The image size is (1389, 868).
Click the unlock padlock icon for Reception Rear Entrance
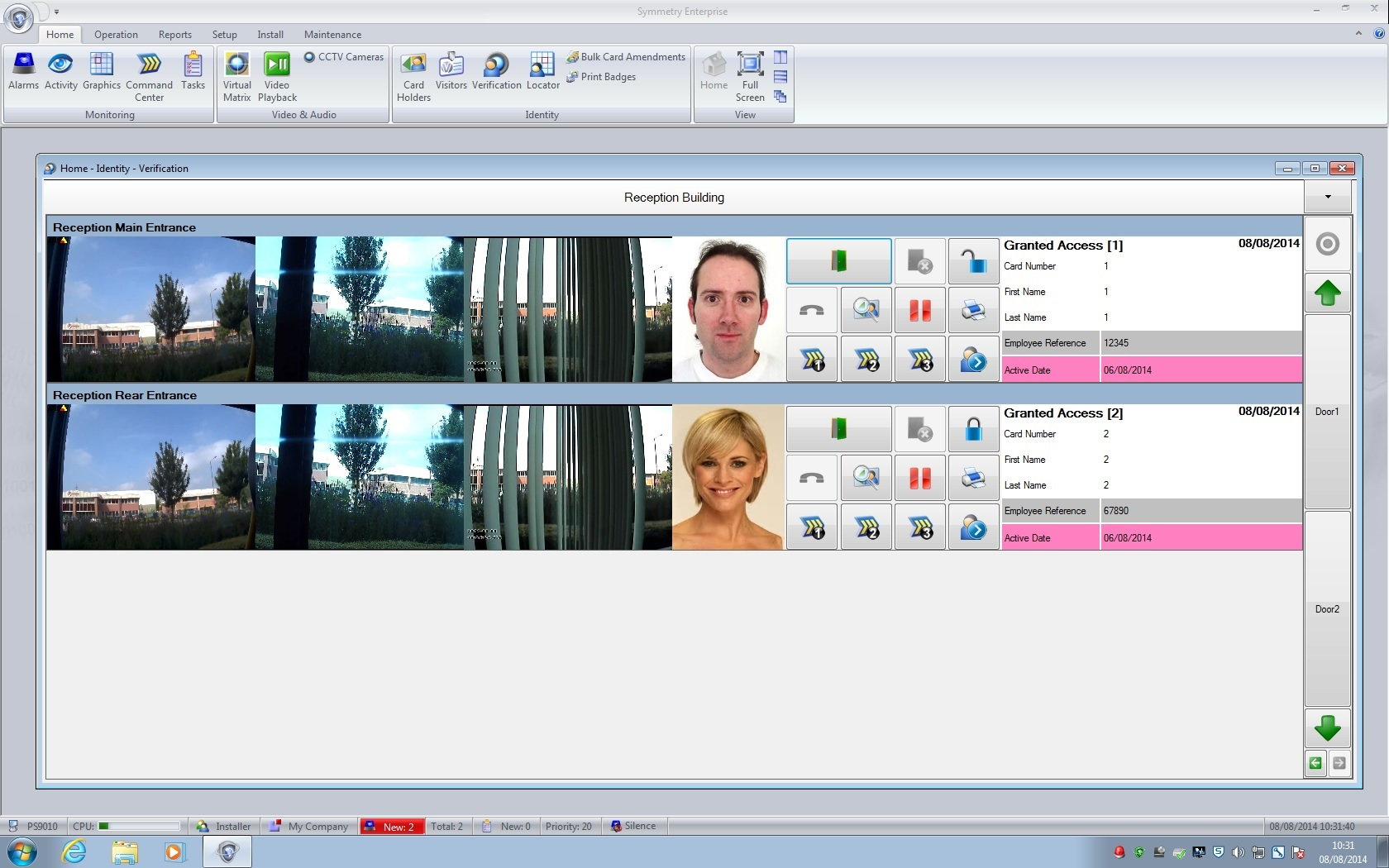tap(973, 428)
